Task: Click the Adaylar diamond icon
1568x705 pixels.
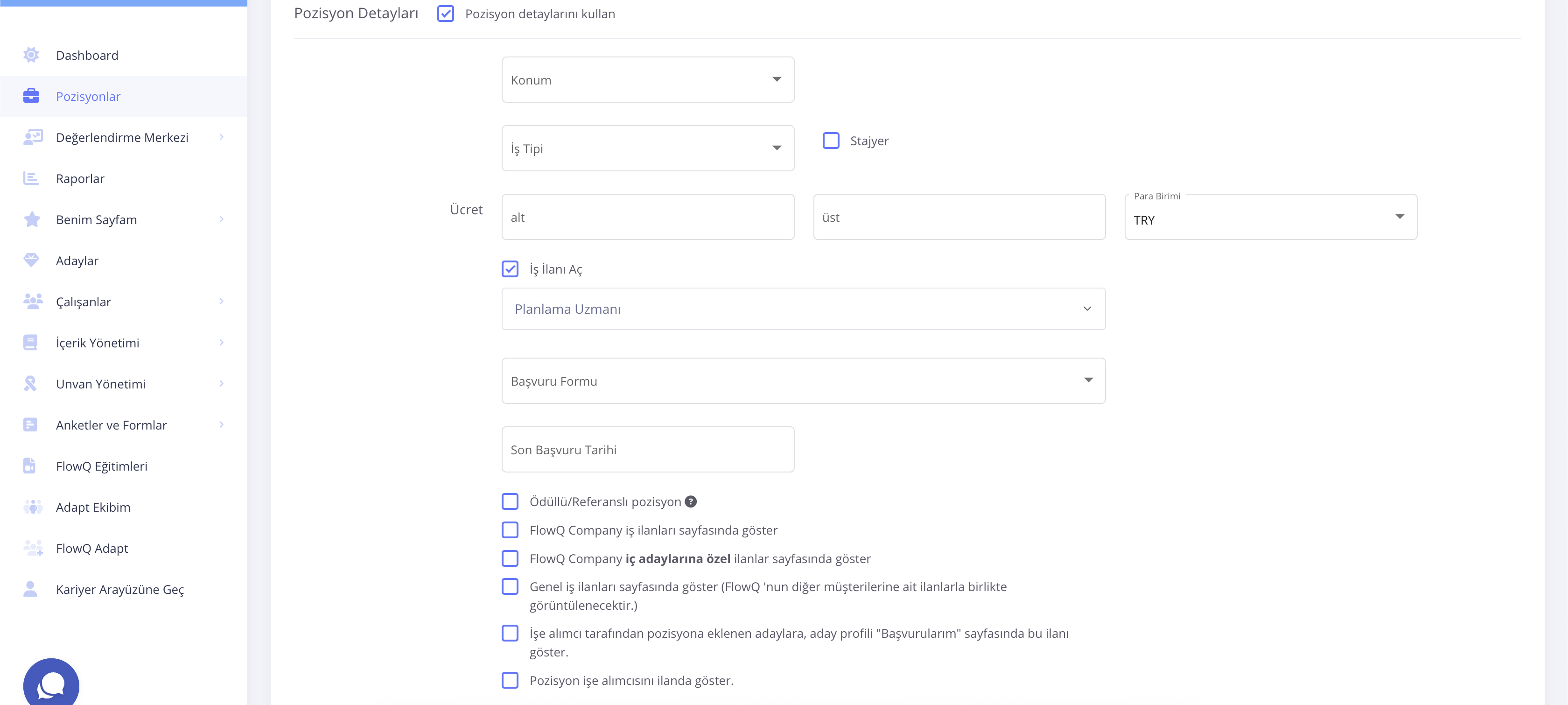Action: (x=31, y=261)
